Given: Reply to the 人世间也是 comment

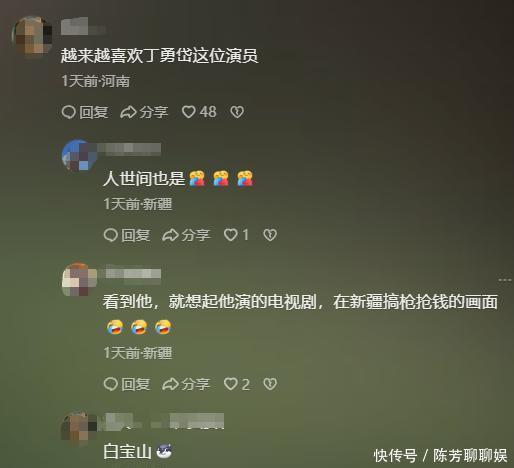Looking at the screenshot, I should coord(127,235).
